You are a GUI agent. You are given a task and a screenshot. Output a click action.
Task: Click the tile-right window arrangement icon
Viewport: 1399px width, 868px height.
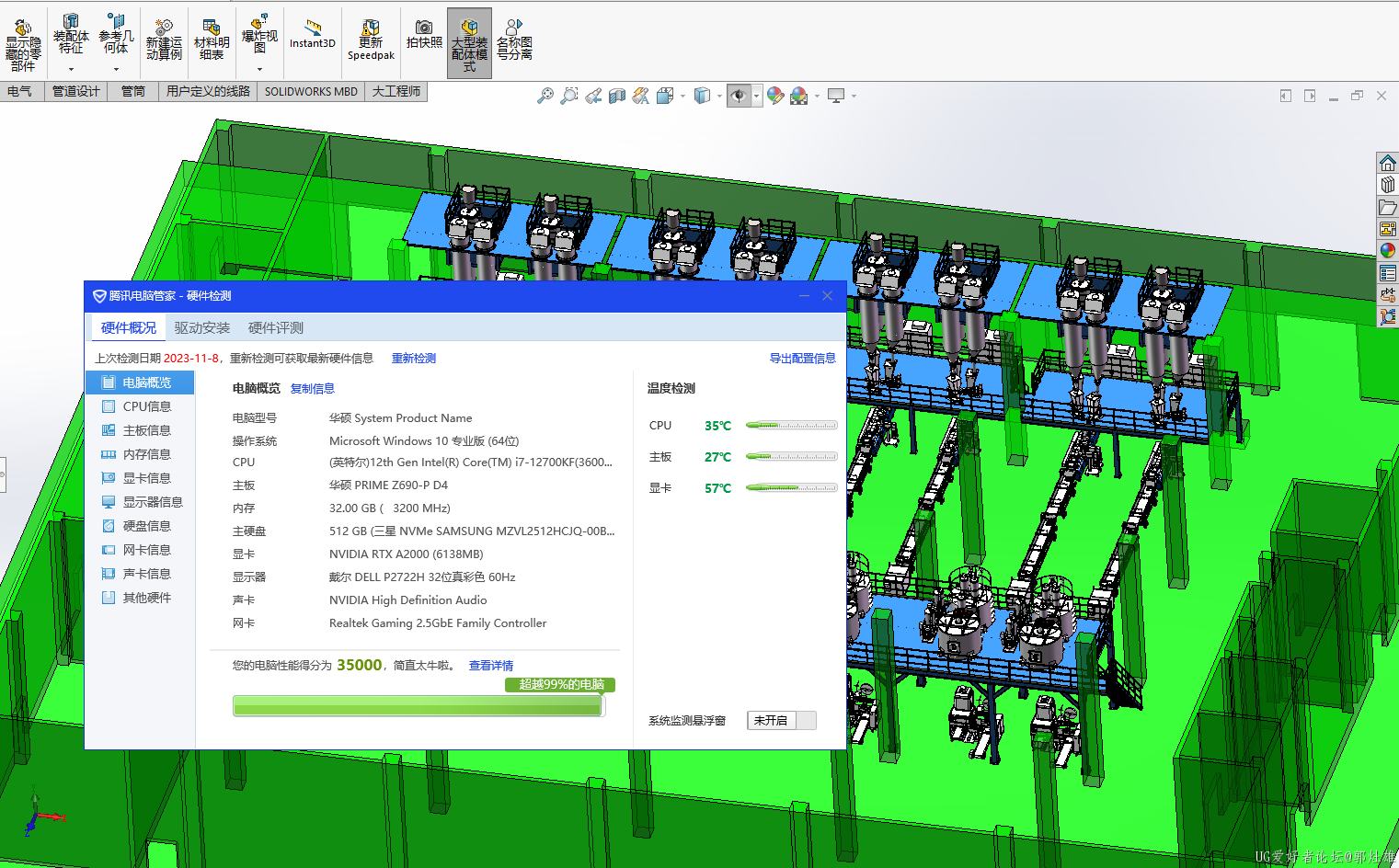click(1310, 96)
